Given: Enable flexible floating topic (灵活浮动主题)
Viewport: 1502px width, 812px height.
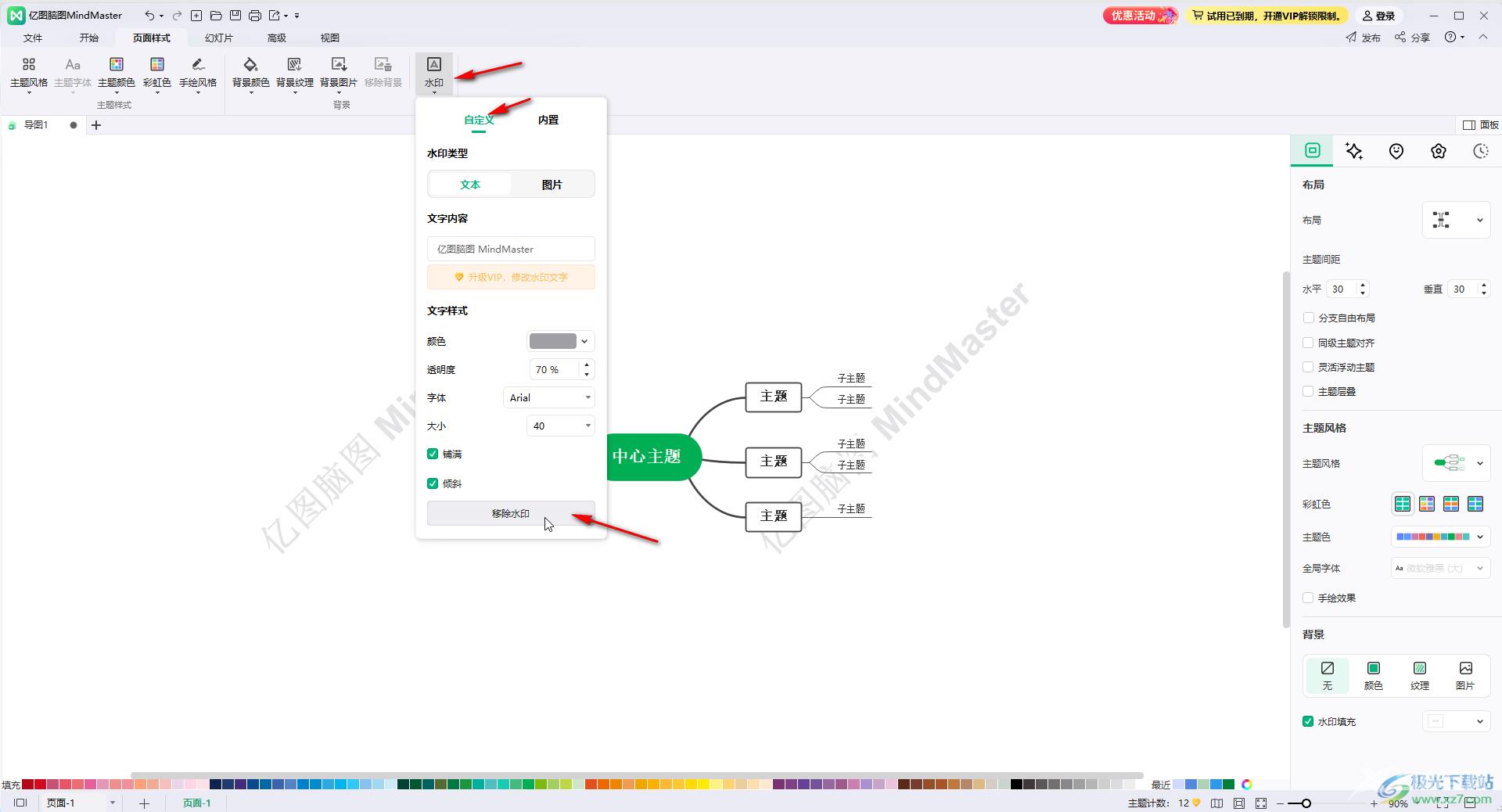Looking at the screenshot, I should [1308, 367].
